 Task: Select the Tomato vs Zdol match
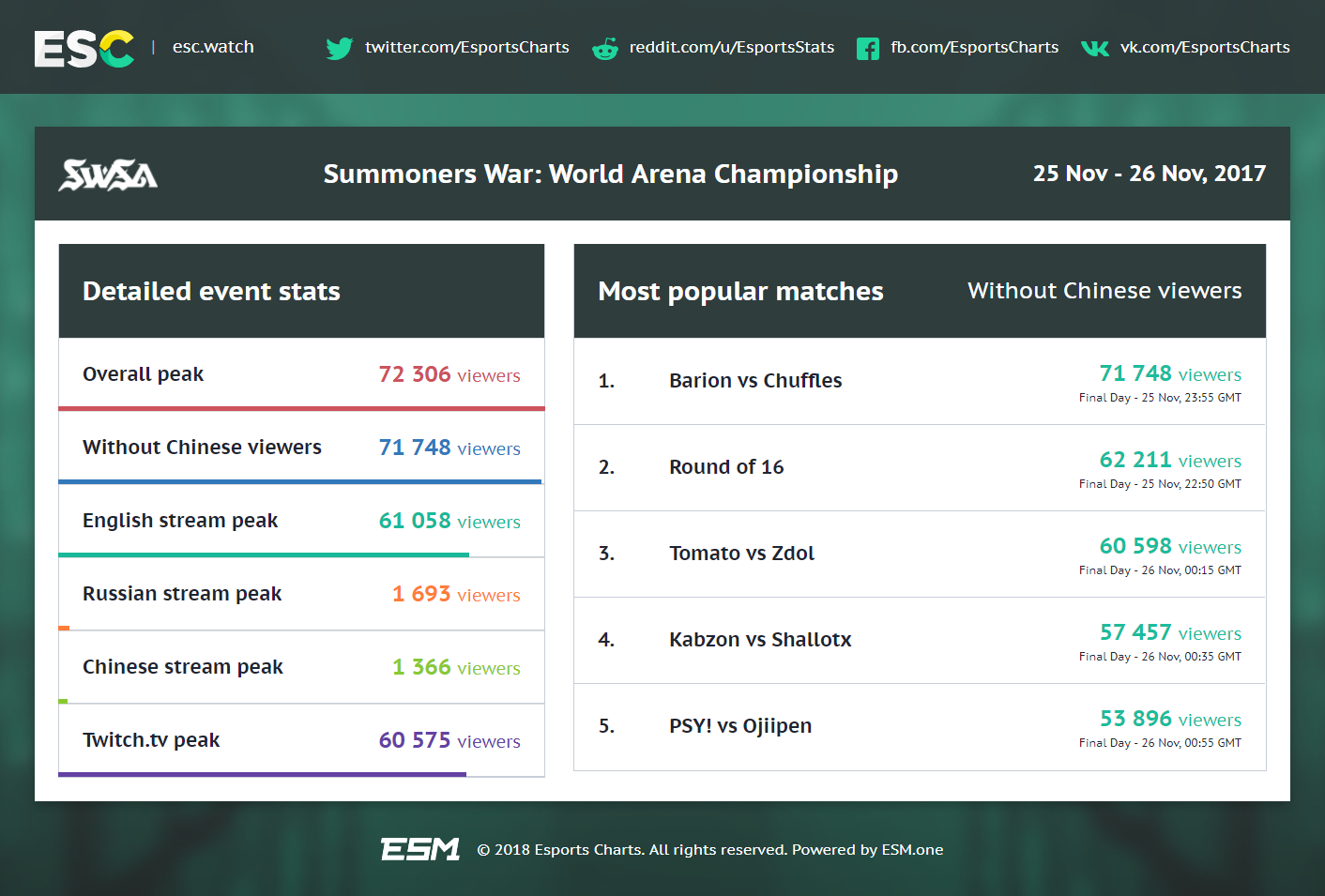[741, 554]
